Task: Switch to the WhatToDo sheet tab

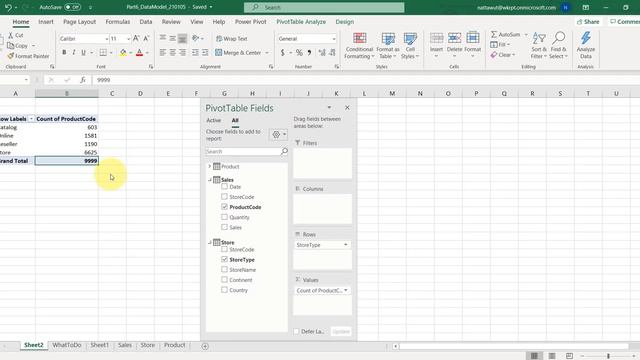Action: (x=67, y=345)
